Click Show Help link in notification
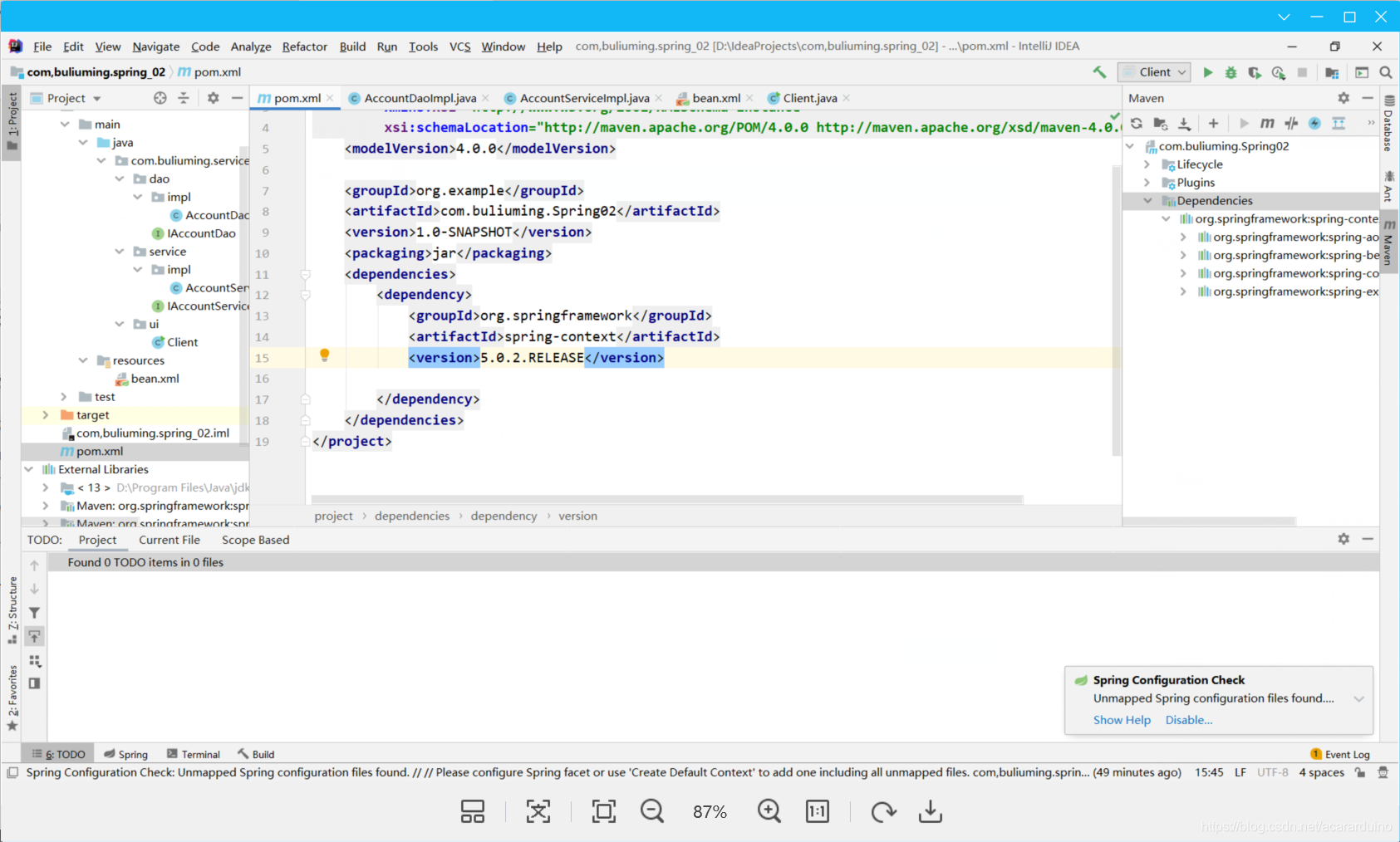The width and height of the screenshot is (1400, 842). click(1122, 720)
